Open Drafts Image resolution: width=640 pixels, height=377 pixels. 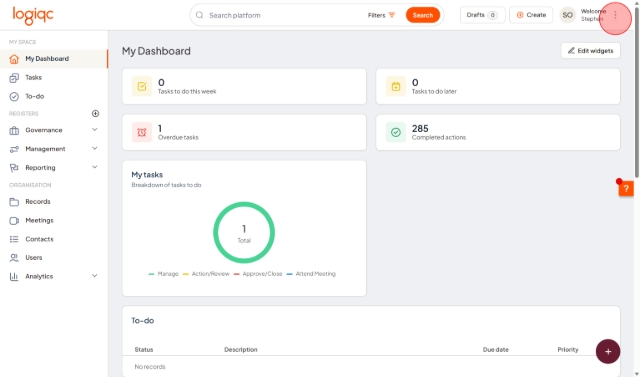[482, 15]
